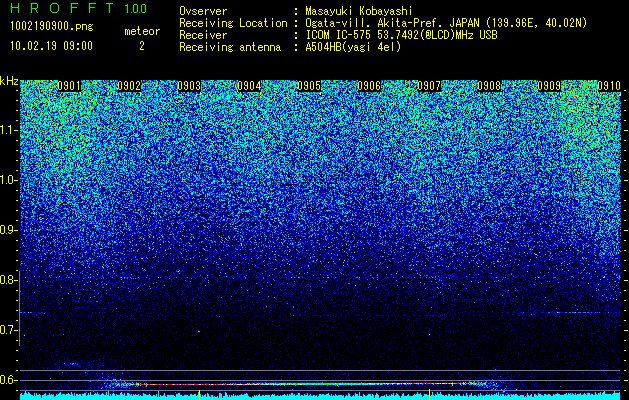The width and height of the screenshot is (629, 400).
Task: Click the 0904 time marker
Action: tap(249, 86)
